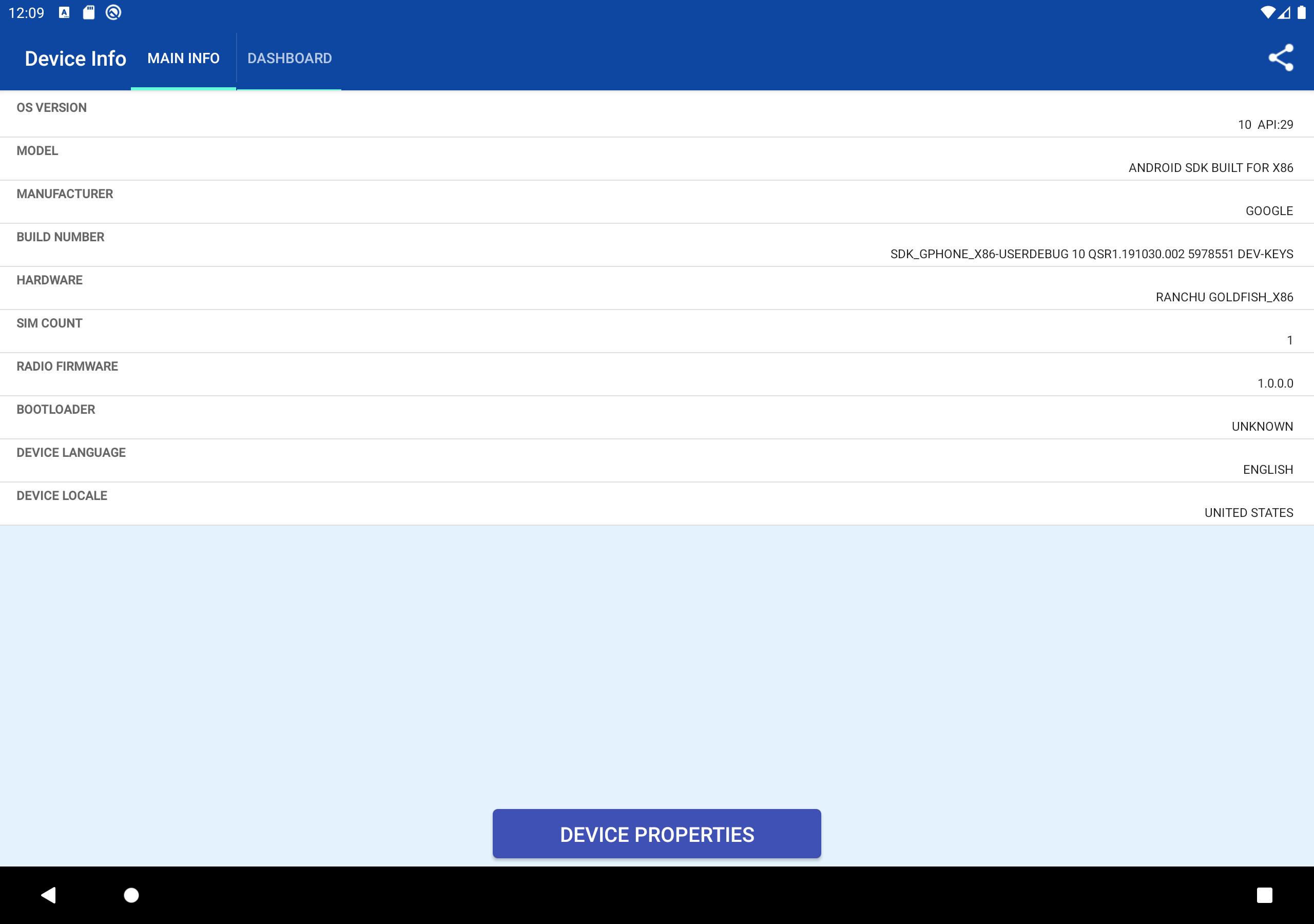Tap the circular do-not-disturb style status icon

[x=113, y=13]
